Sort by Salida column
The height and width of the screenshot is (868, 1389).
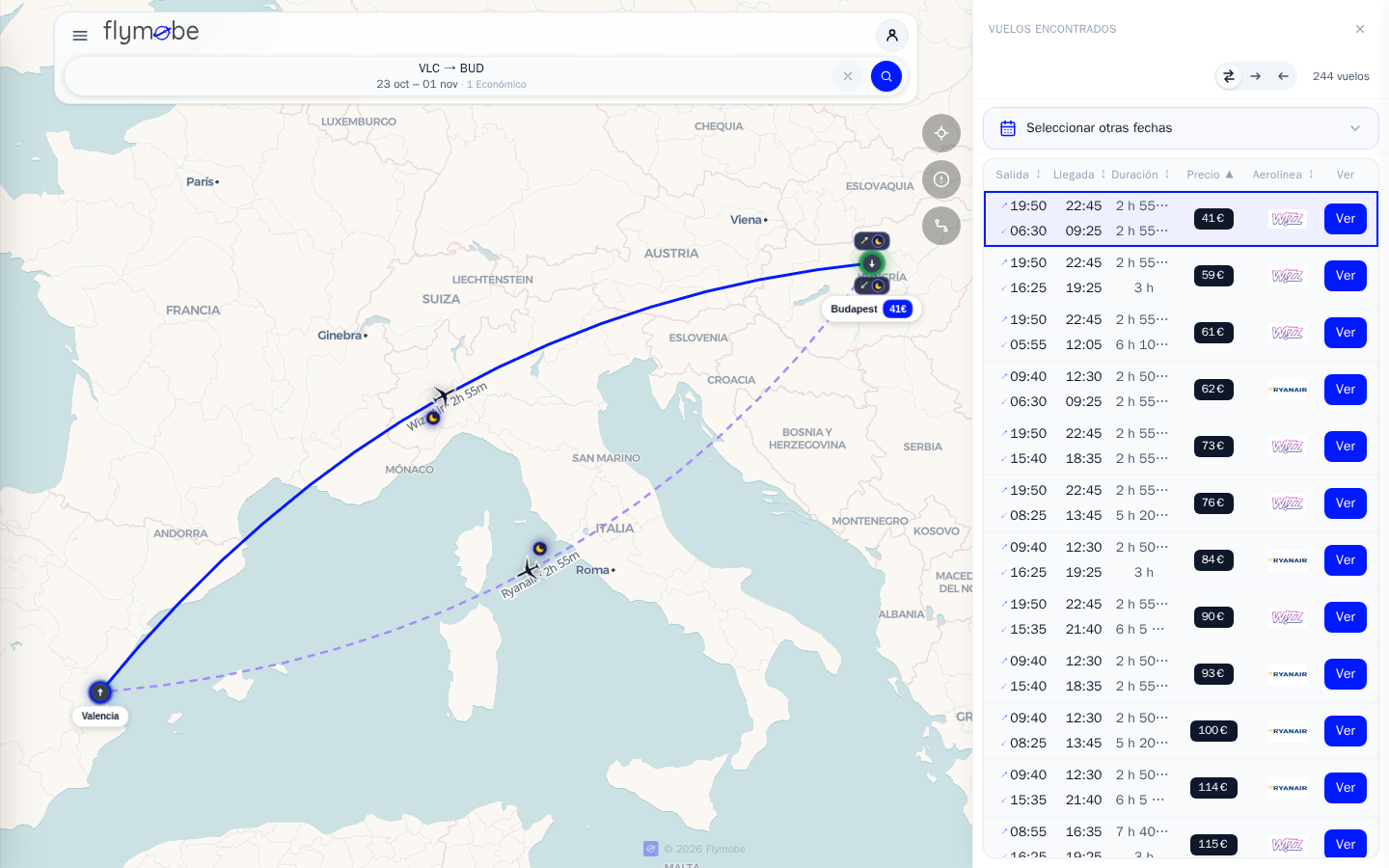pyautogui.click(x=1019, y=175)
